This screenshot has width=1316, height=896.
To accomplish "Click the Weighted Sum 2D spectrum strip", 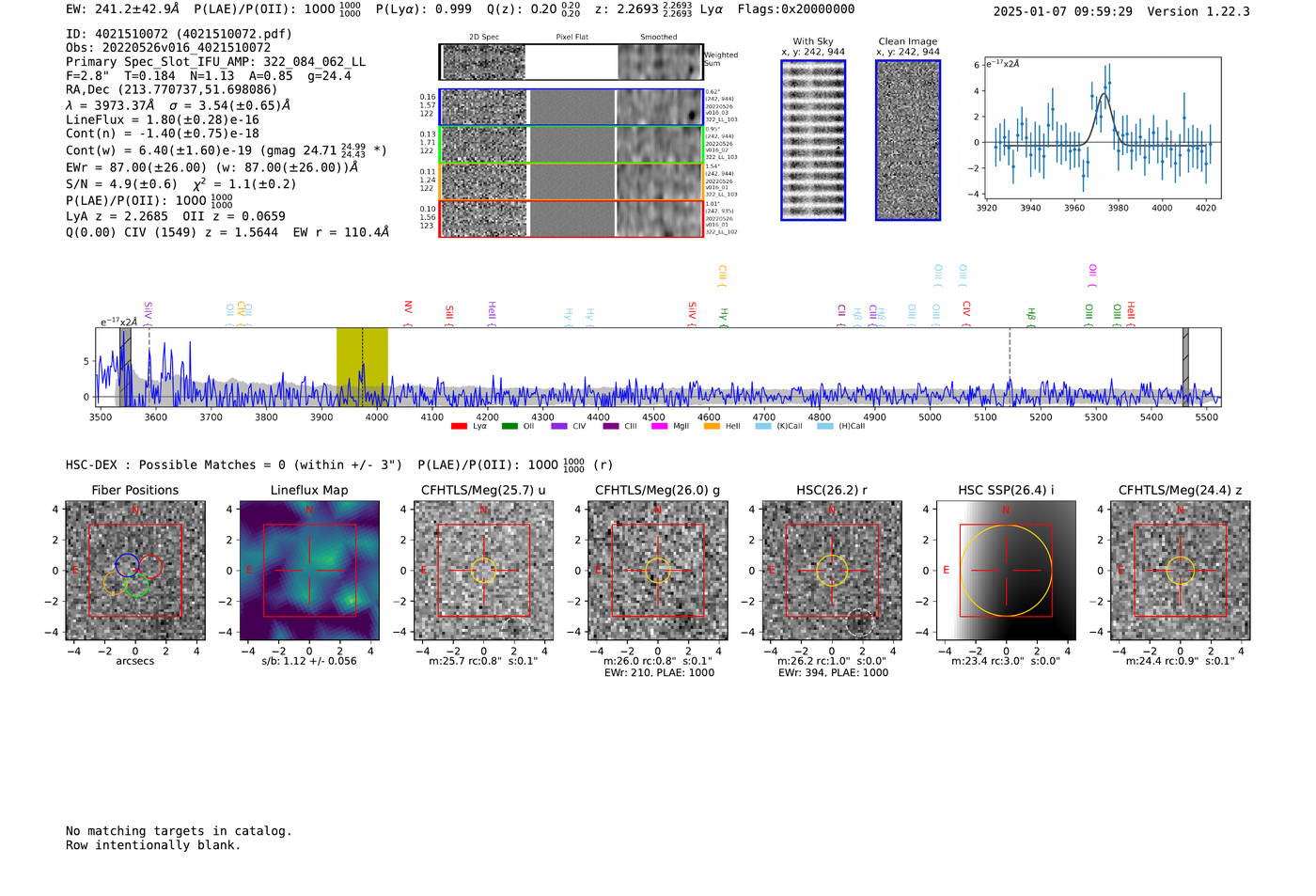I will 572,62.
